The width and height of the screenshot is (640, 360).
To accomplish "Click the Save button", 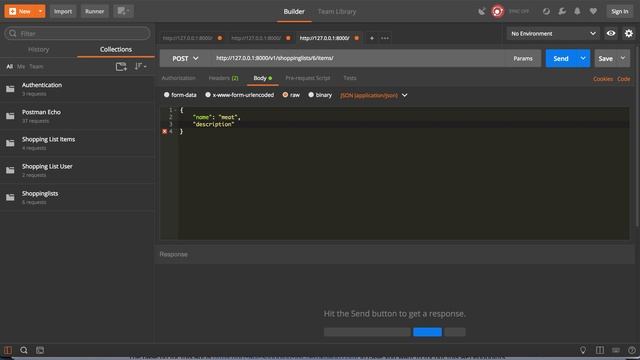I will [x=605, y=58].
